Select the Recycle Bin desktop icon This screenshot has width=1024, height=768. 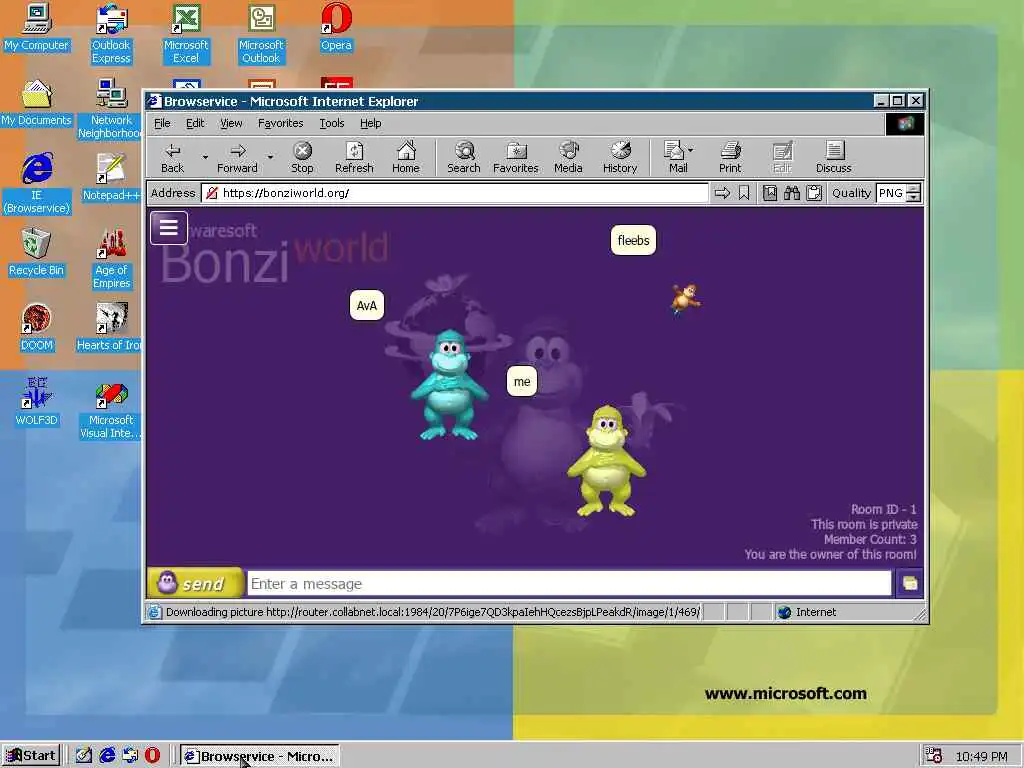[37, 252]
